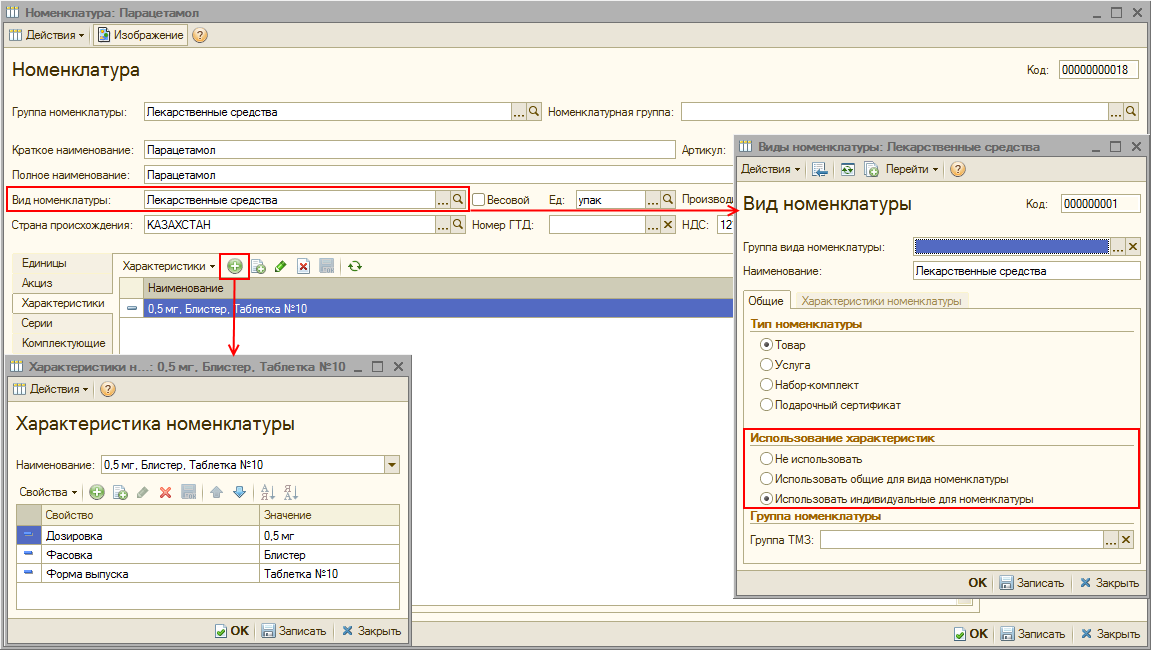This screenshot has width=1151, height=650.
Task: Click Записать in Вид номенклатуры window
Action: pos(1033,583)
